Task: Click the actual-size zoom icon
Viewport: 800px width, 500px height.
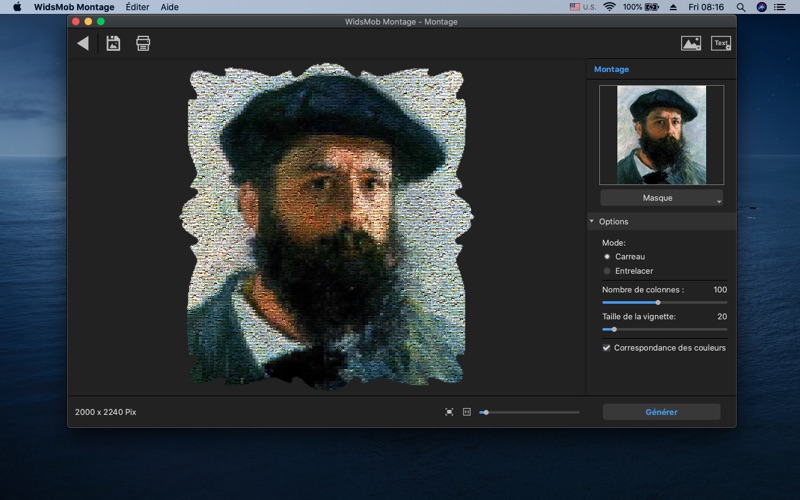Action: 467,412
